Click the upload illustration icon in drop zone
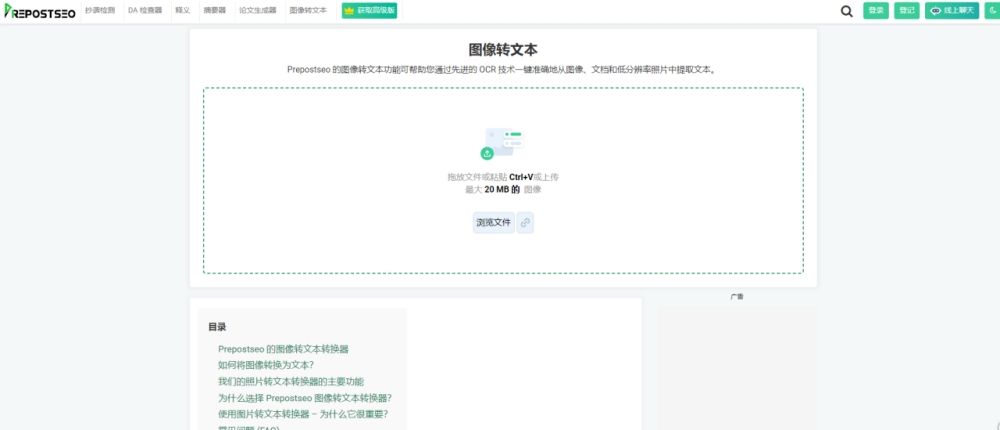Screen dimensions: 1000x430 click(503, 144)
